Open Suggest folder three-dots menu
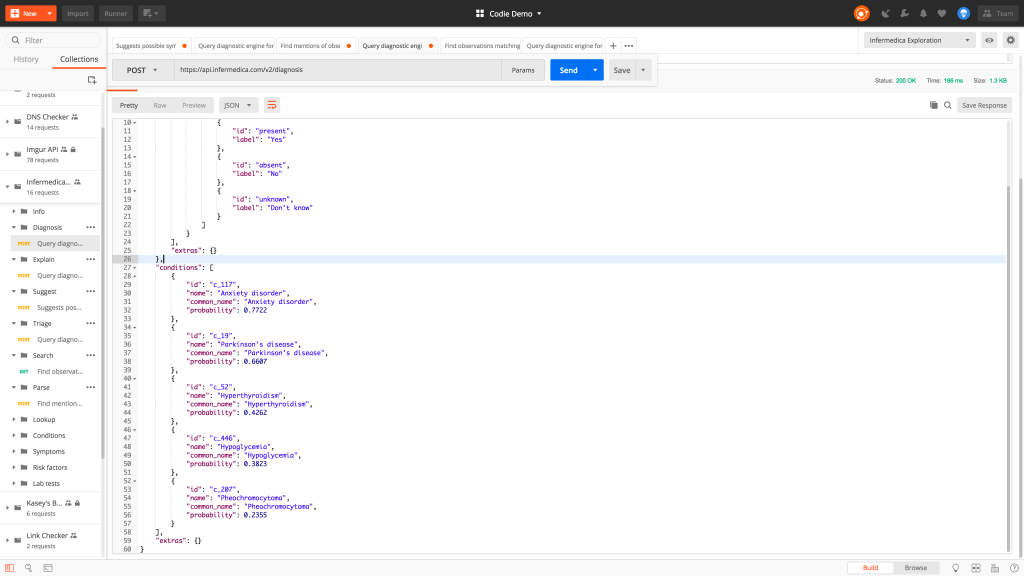Screen dimensions: 1024x576 [x=91, y=291]
